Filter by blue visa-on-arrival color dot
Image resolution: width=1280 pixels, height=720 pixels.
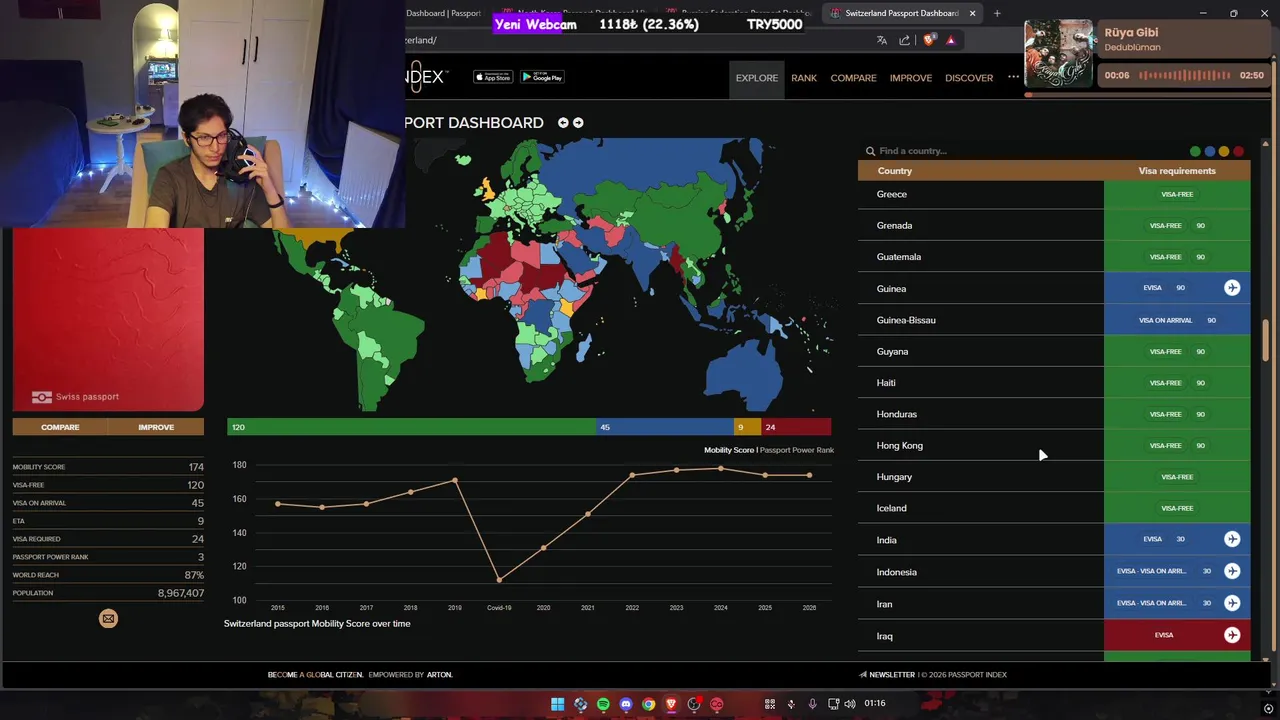coord(1209,151)
